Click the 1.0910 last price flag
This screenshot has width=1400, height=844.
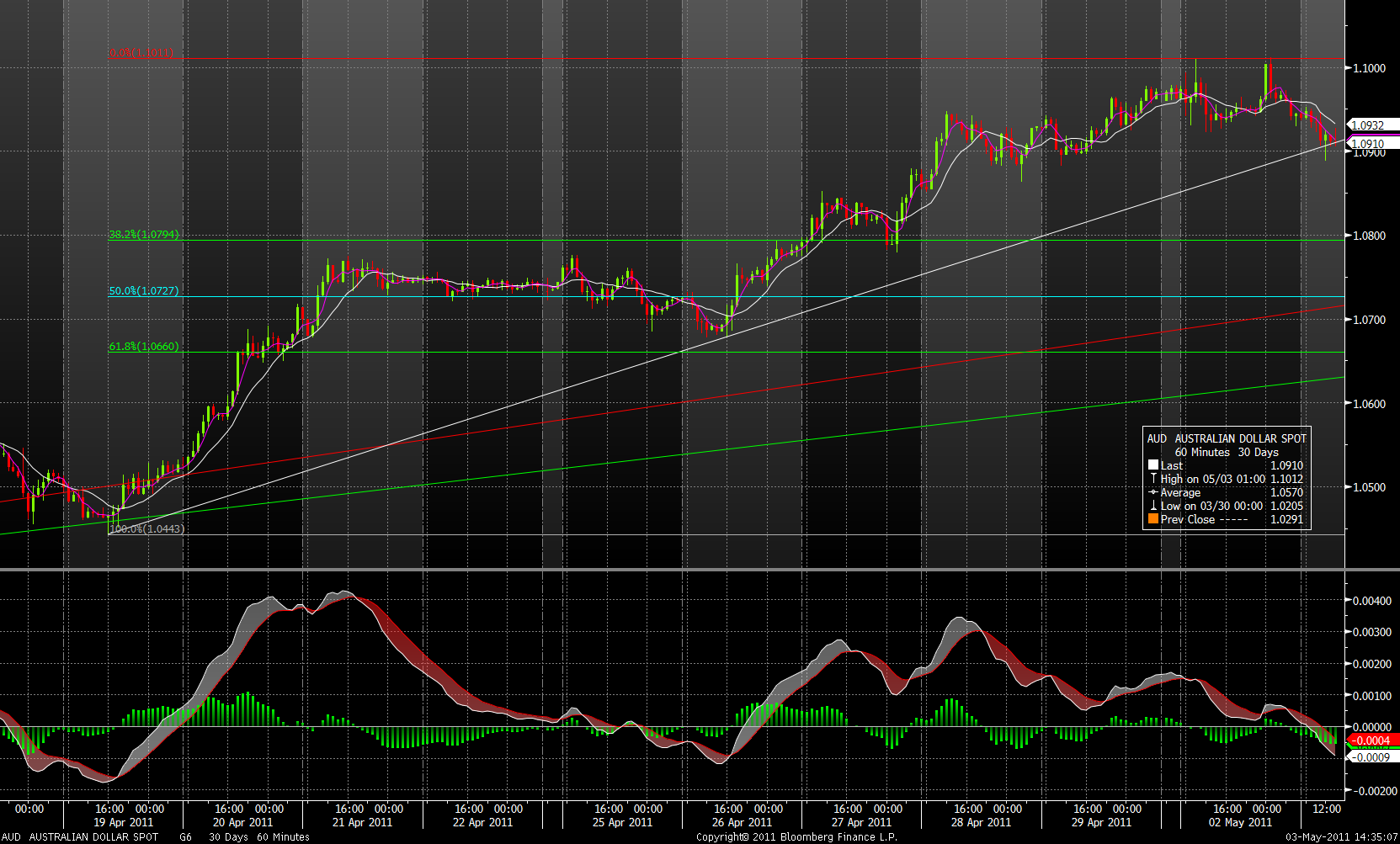pos(1368,144)
